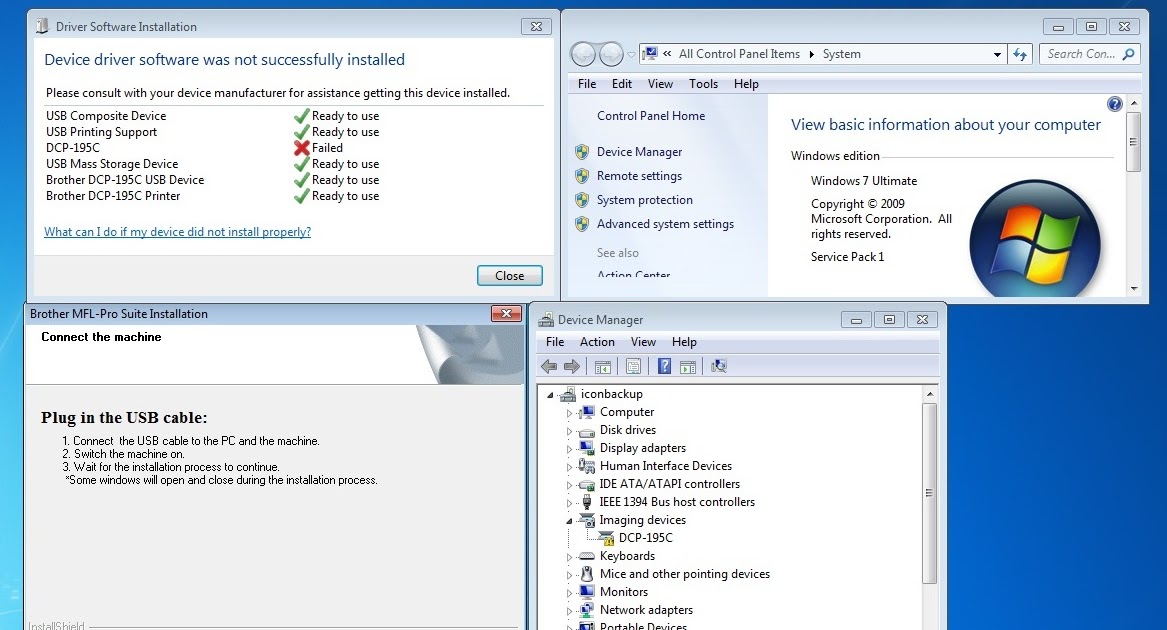This screenshot has width=1167, height=630.
Task: Click the Imaging devices camera icon
Action: 586,520
